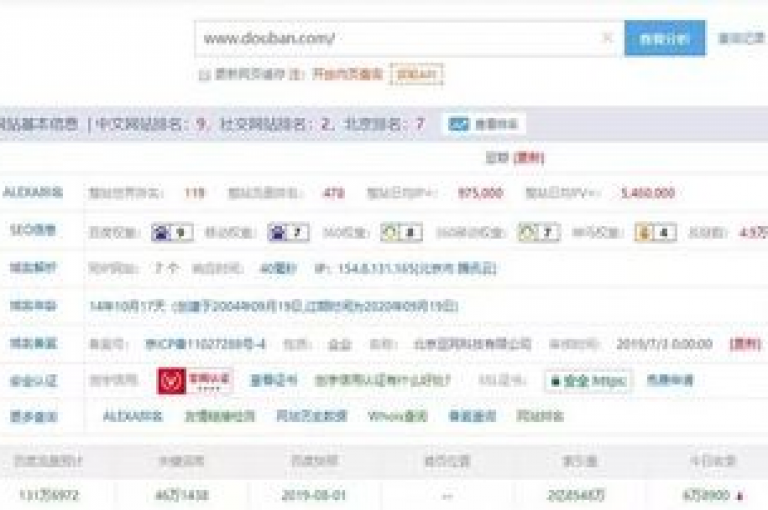Click the ALEXA row label on the left
The height and width of the screenshot is (510, 768).
click(33, 192)
